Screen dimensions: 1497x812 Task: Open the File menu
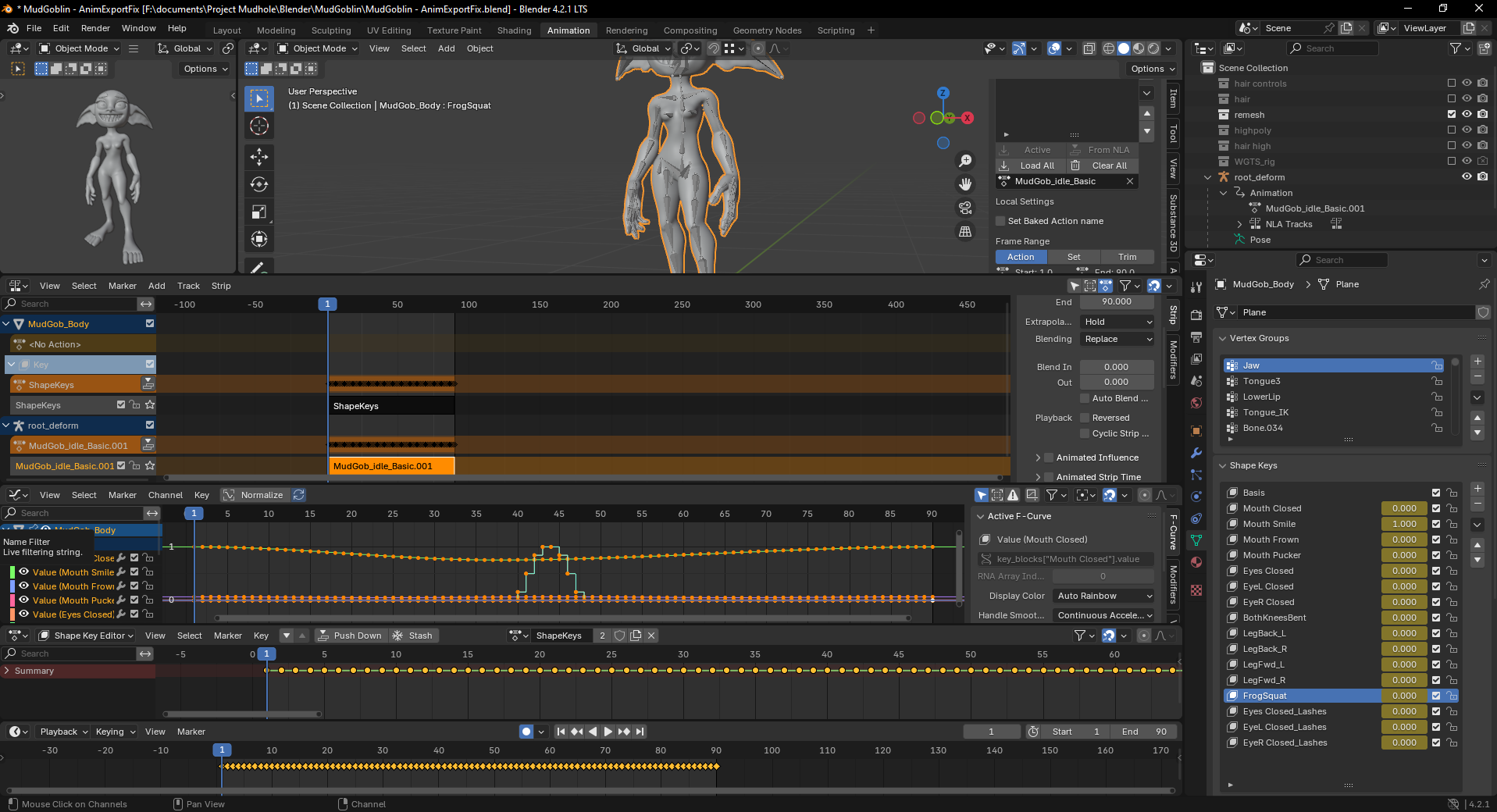point(34,28)
